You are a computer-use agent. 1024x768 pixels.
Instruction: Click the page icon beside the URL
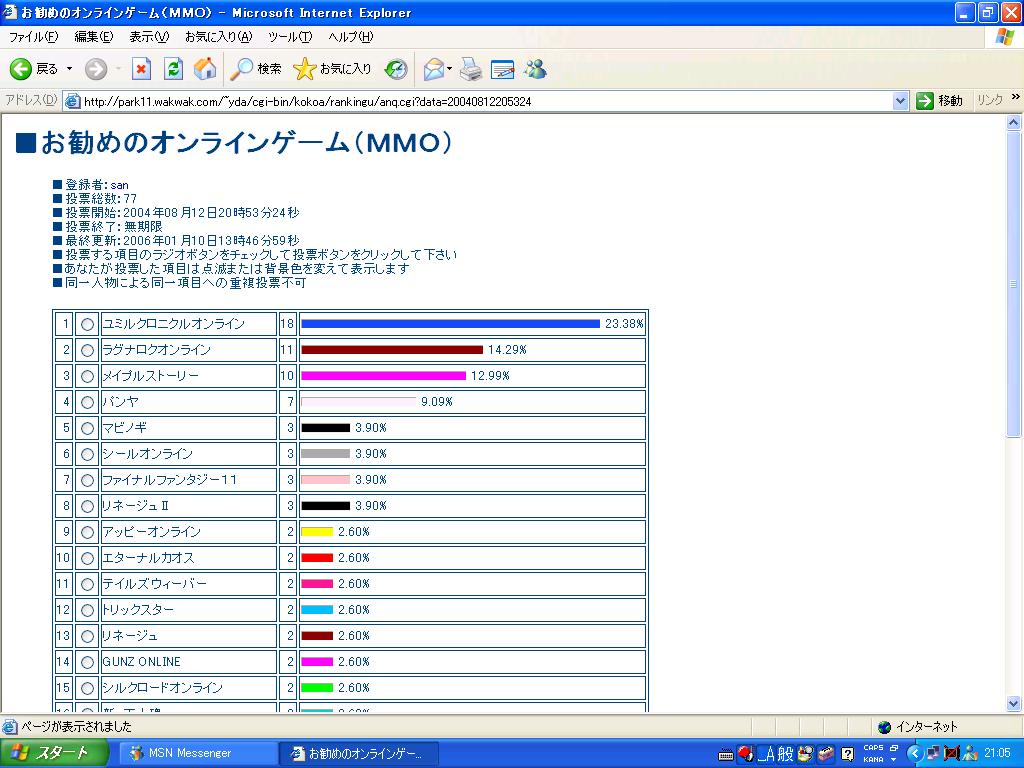72,101
